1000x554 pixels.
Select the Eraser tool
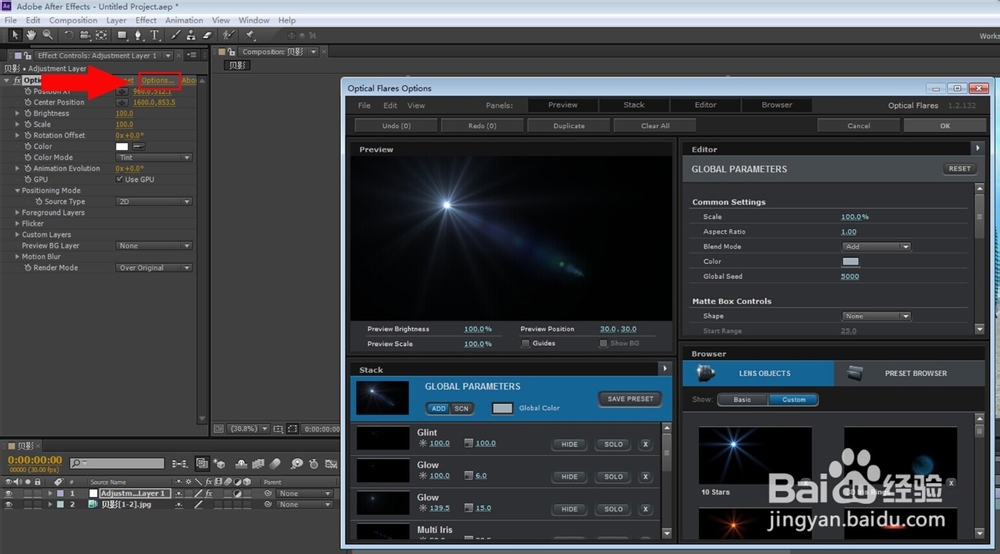point(207,35)
